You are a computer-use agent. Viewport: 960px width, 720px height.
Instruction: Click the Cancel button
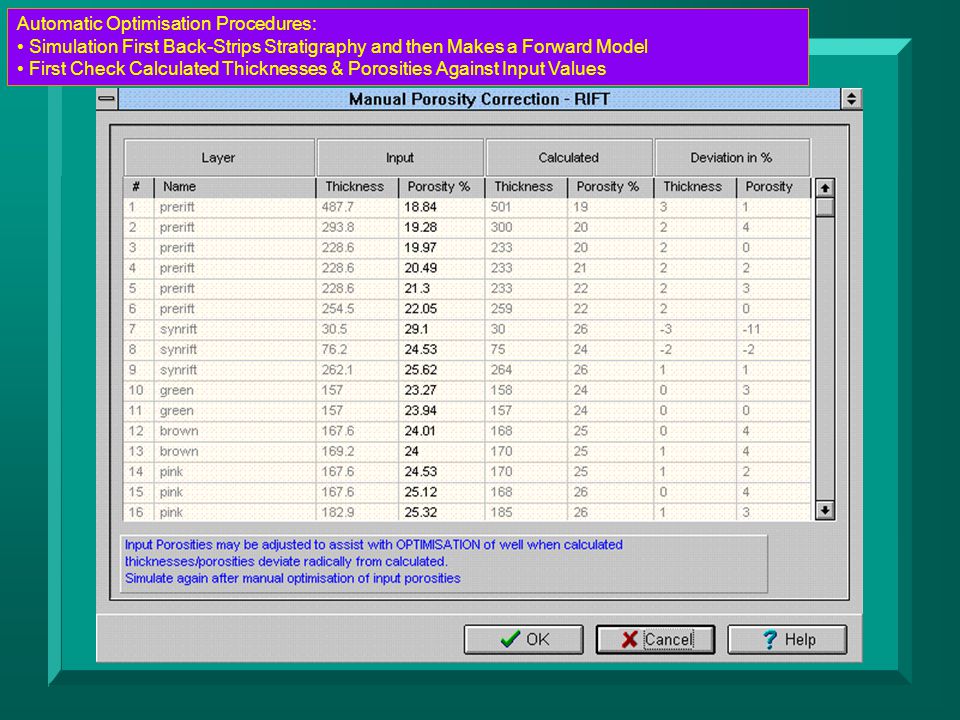(x=655, y=639)
